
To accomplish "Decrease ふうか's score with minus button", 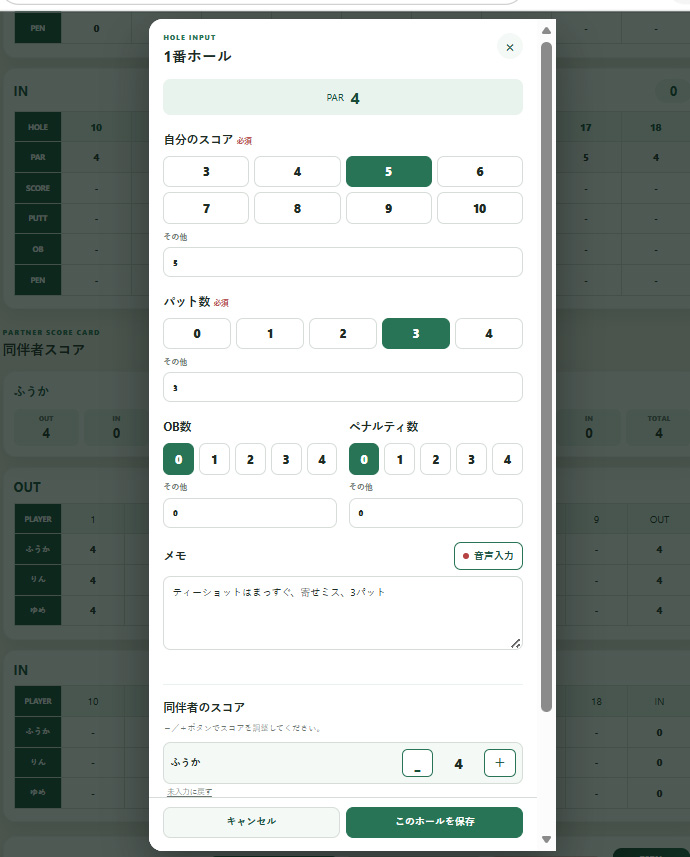I will [417, 763].
